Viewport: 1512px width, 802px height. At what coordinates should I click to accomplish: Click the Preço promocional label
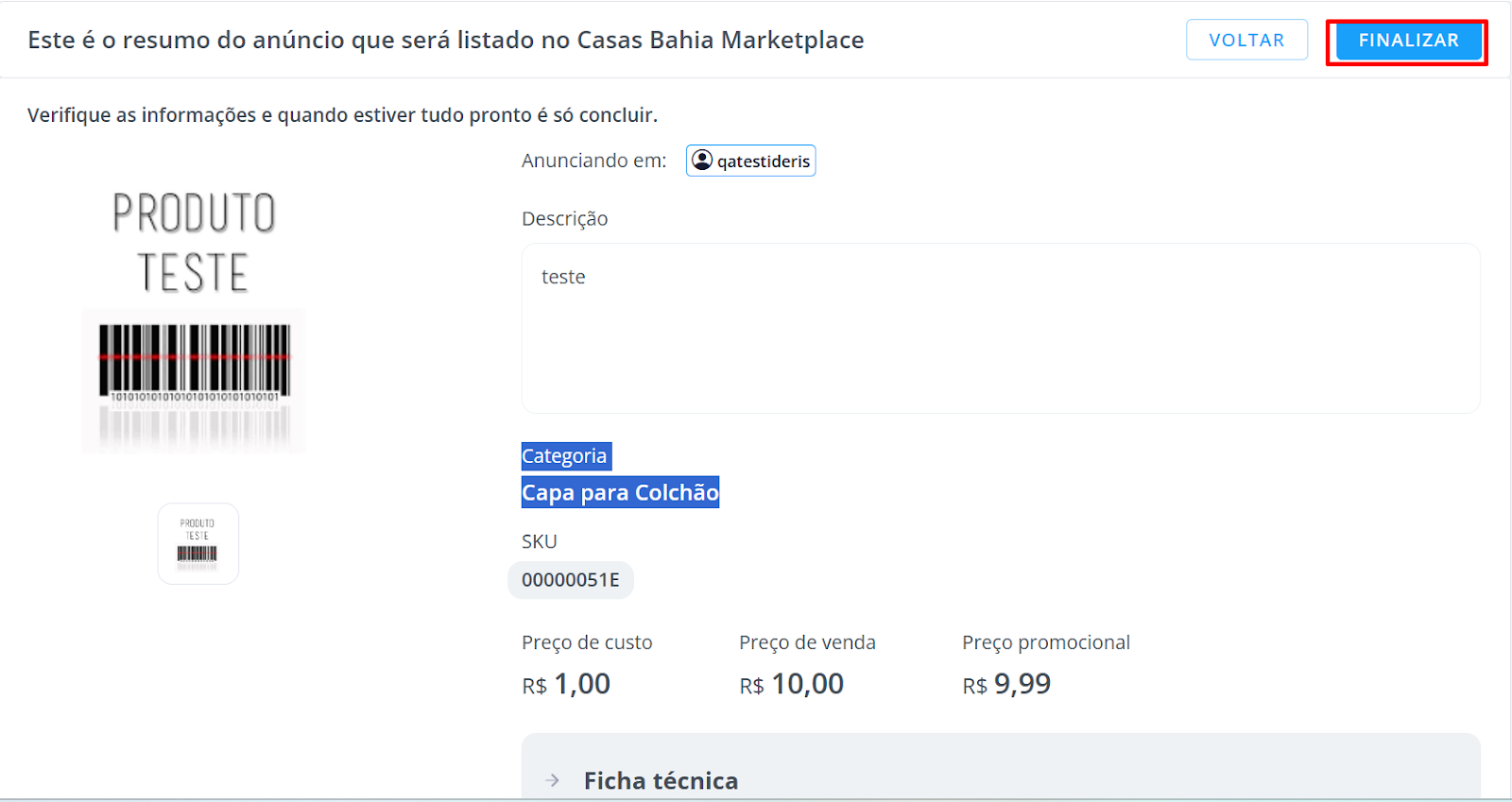1046,642
